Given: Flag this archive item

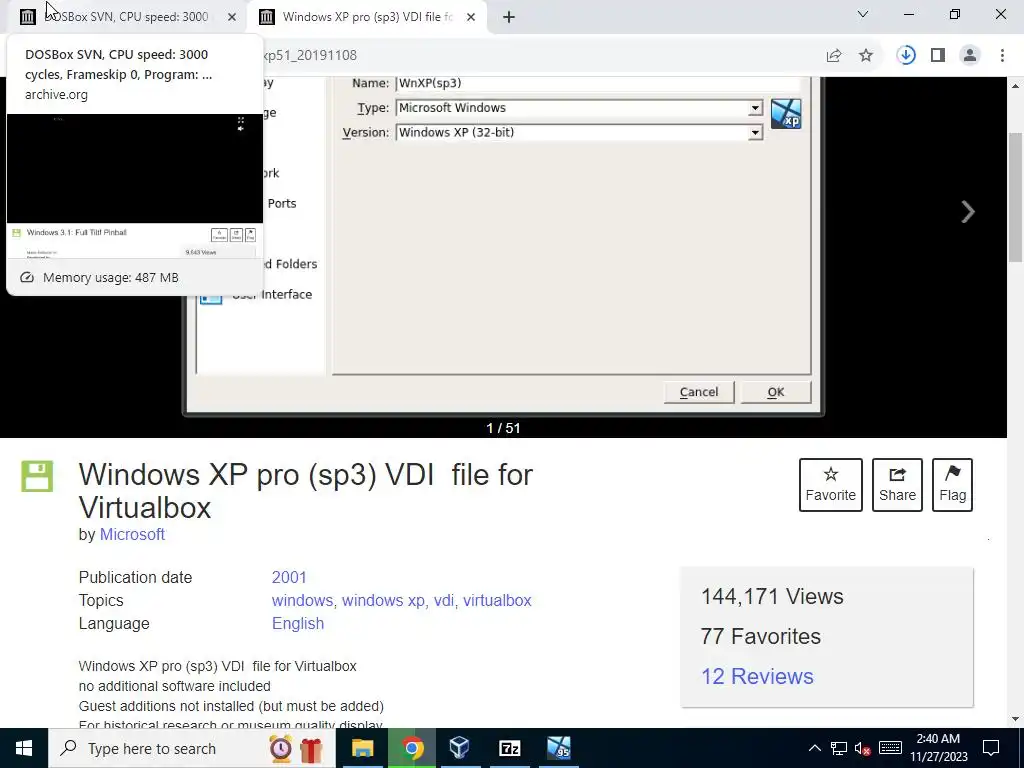Looking at the screenshot, I should tap(952, 485).
